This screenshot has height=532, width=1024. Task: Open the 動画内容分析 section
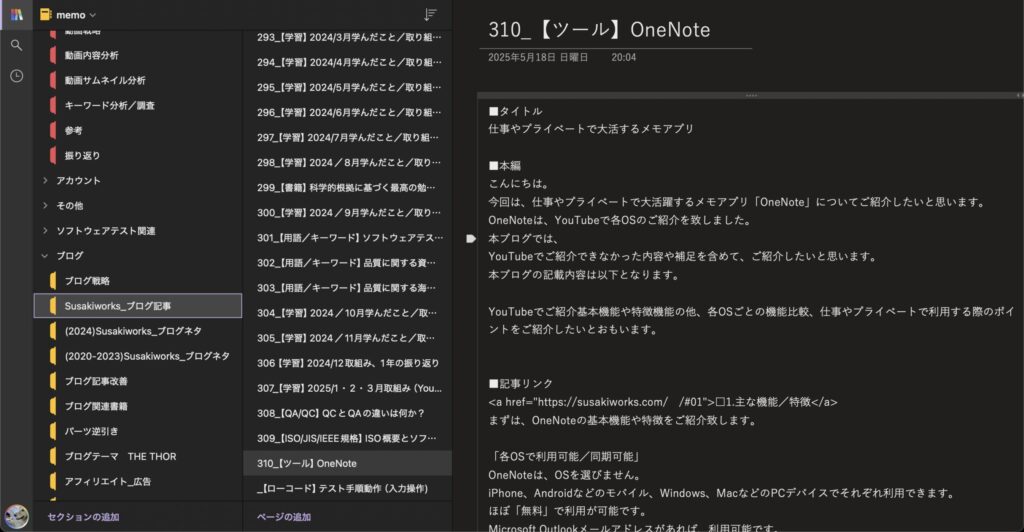pos(138,55)
